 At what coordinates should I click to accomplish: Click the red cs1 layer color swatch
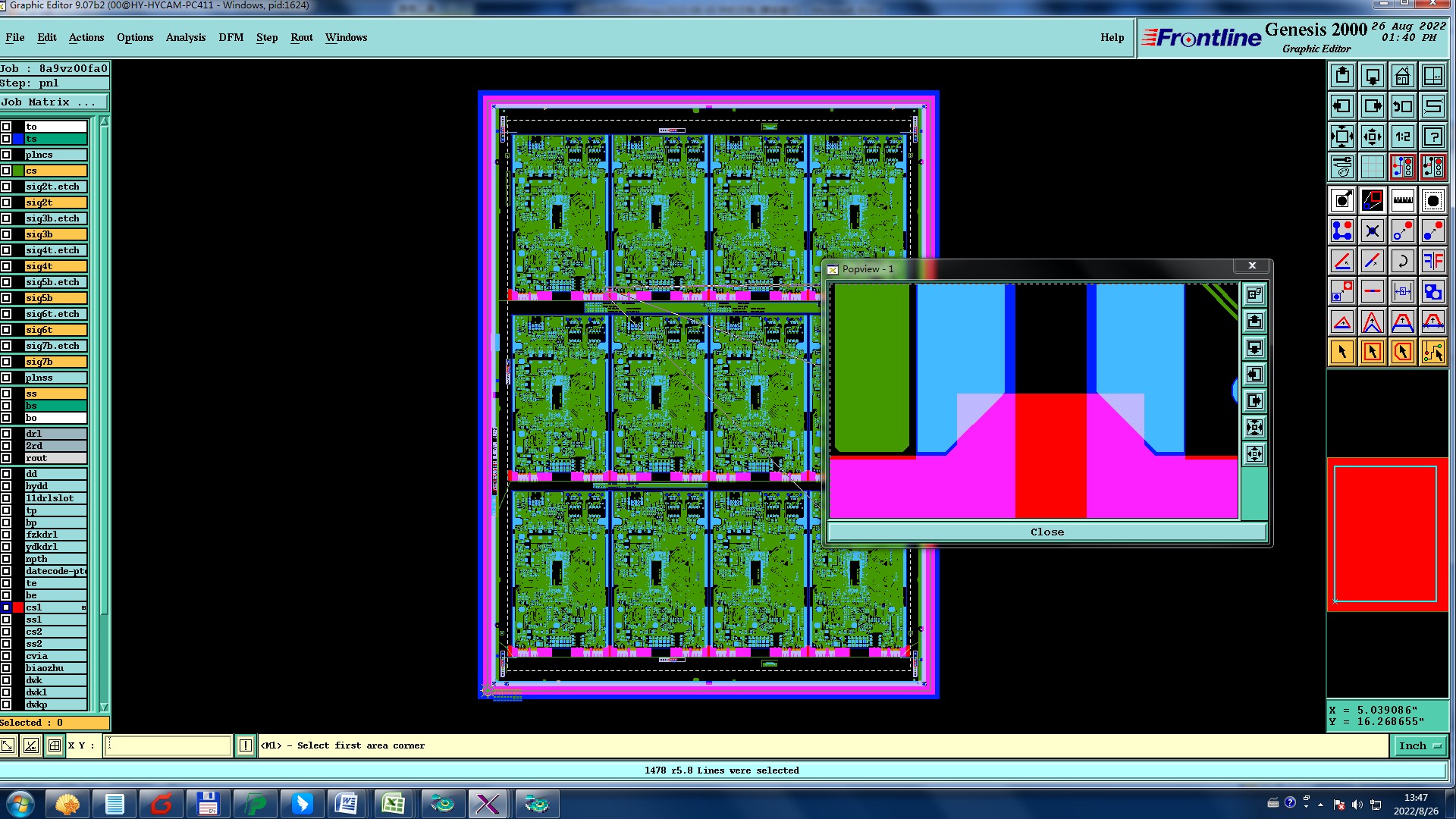tap(18, 607)
